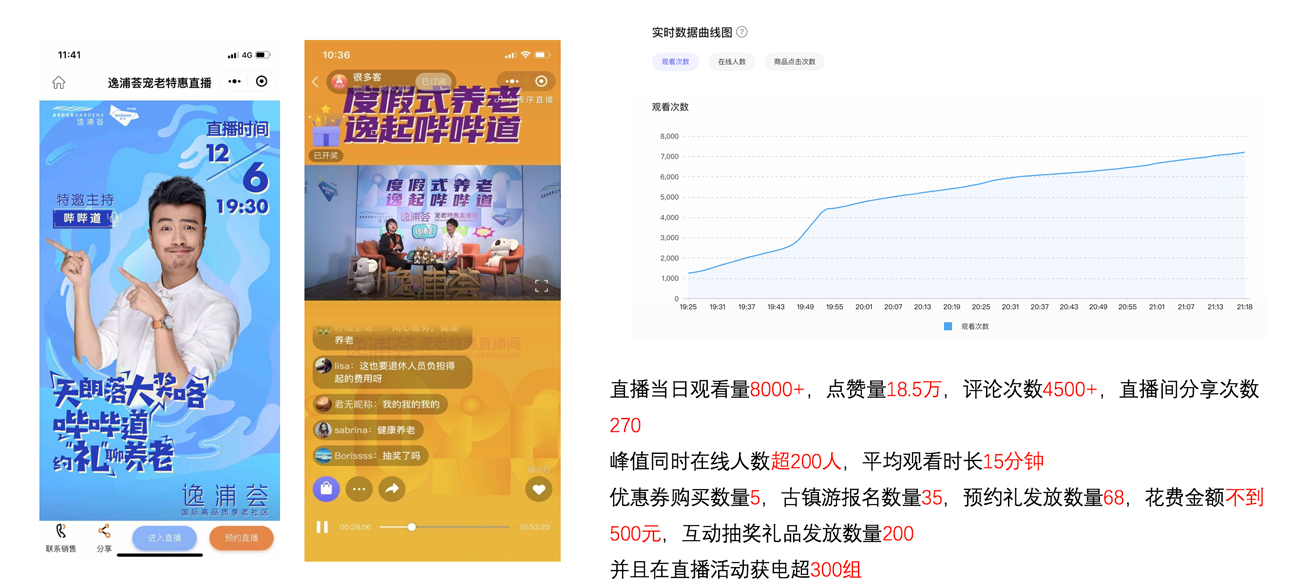This screenshot has height=588, width=1292.
Task: Select the 在线人数 tab
Action: coord(731,62)
